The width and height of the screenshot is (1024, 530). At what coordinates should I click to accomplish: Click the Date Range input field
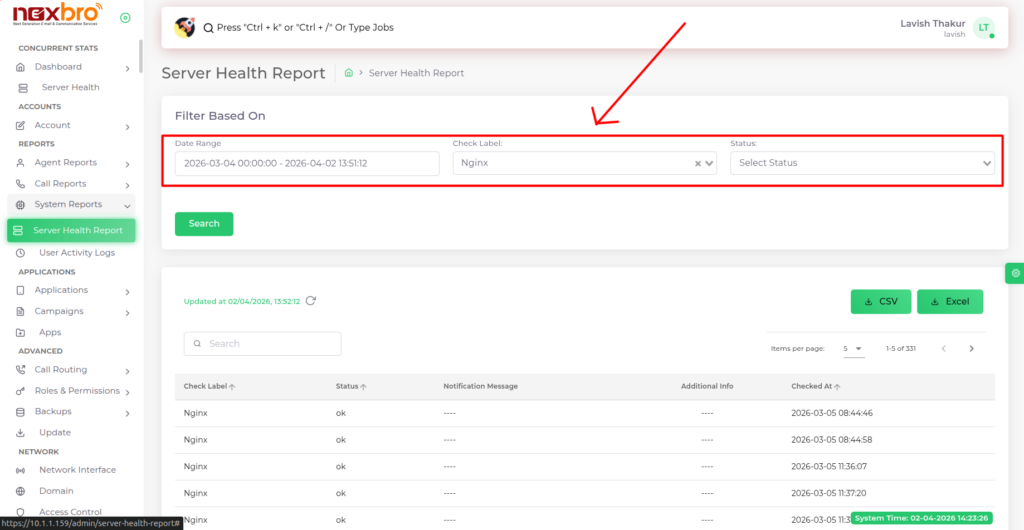307,163
